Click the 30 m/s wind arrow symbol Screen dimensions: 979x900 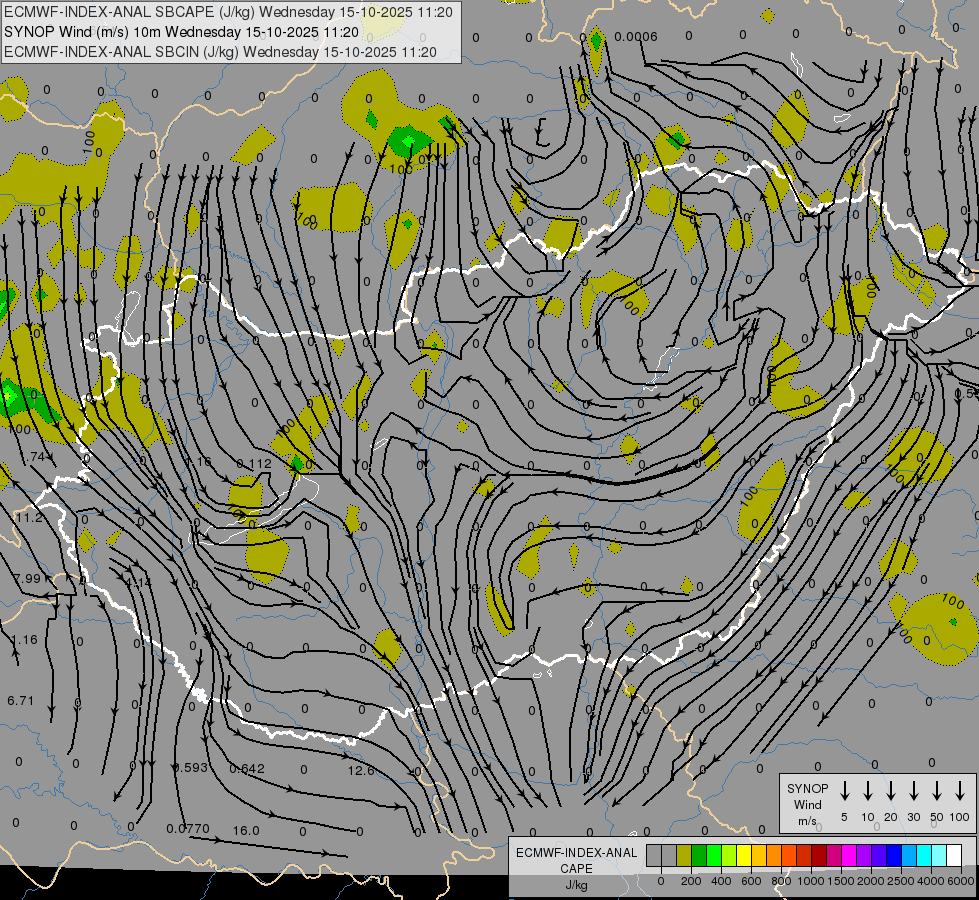coord(913,790)
